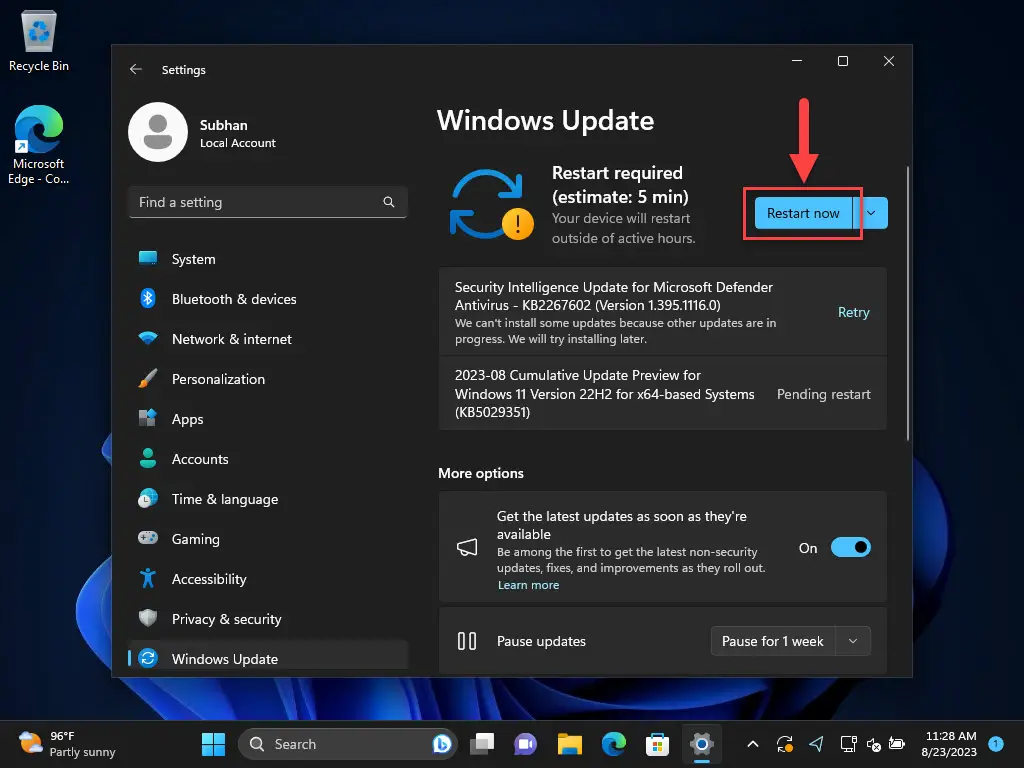Click the location arrow tray icon
This screenshot has height=768, width=1024.
pos(816,744)
